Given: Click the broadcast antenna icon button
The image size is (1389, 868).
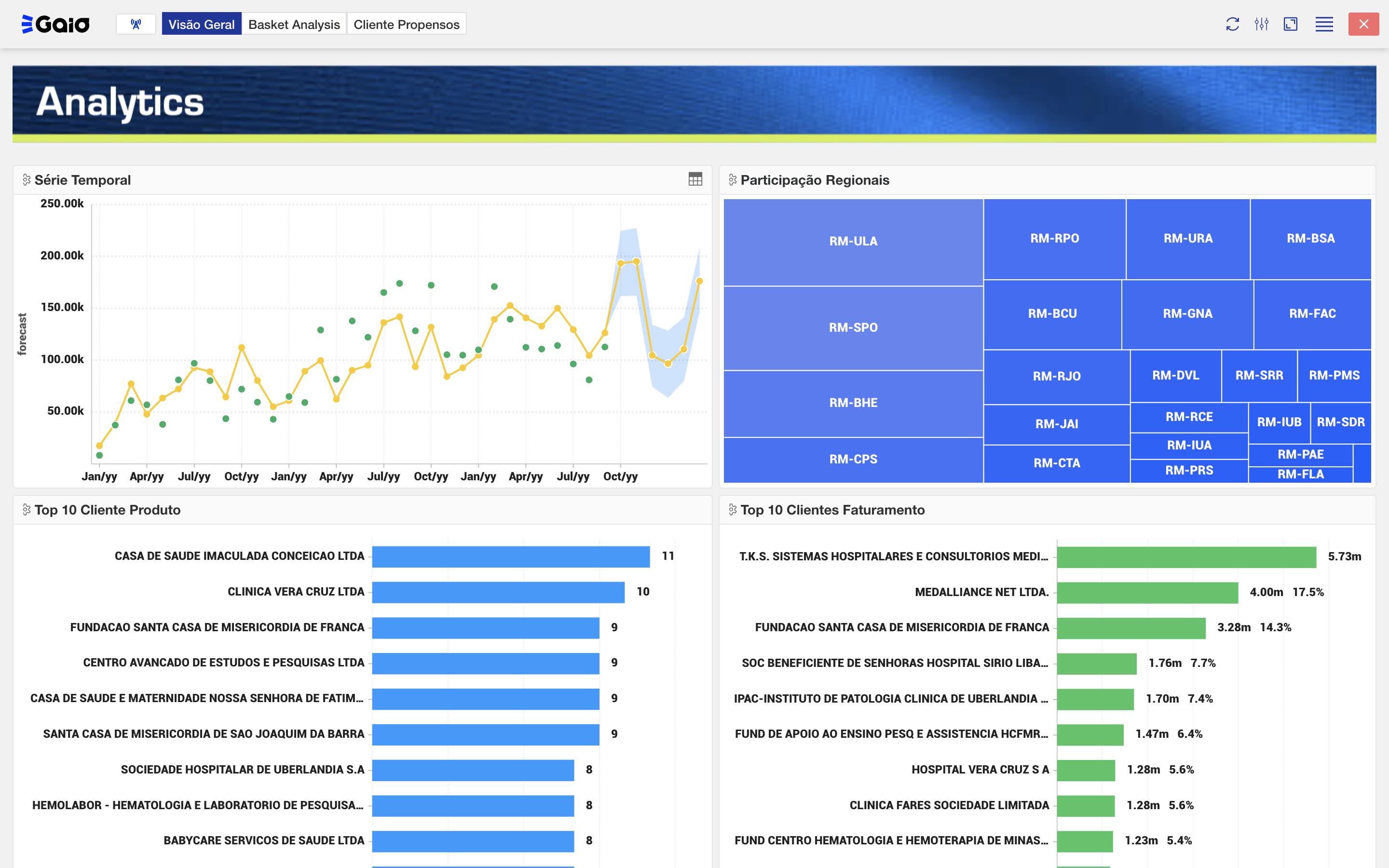Looking at the screenshot, I should point(136,24).
